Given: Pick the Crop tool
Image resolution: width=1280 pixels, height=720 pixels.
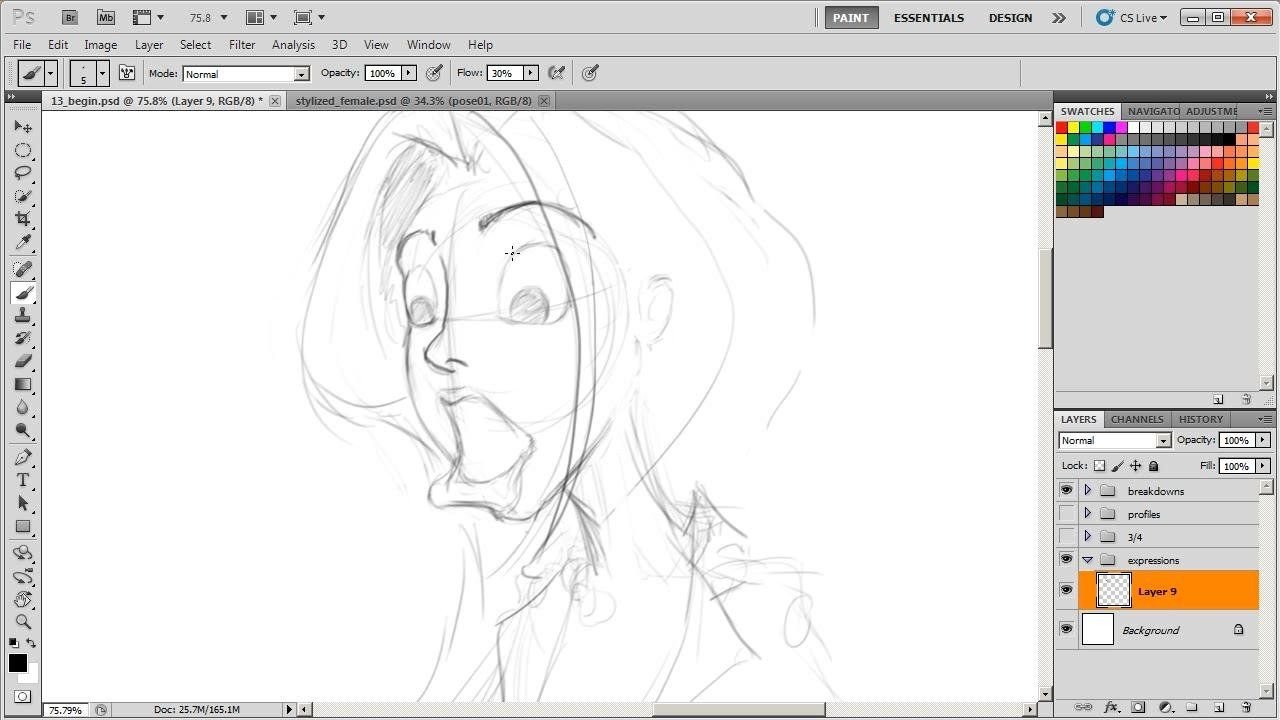Looking at the screenshot, I should coord(23,219).
